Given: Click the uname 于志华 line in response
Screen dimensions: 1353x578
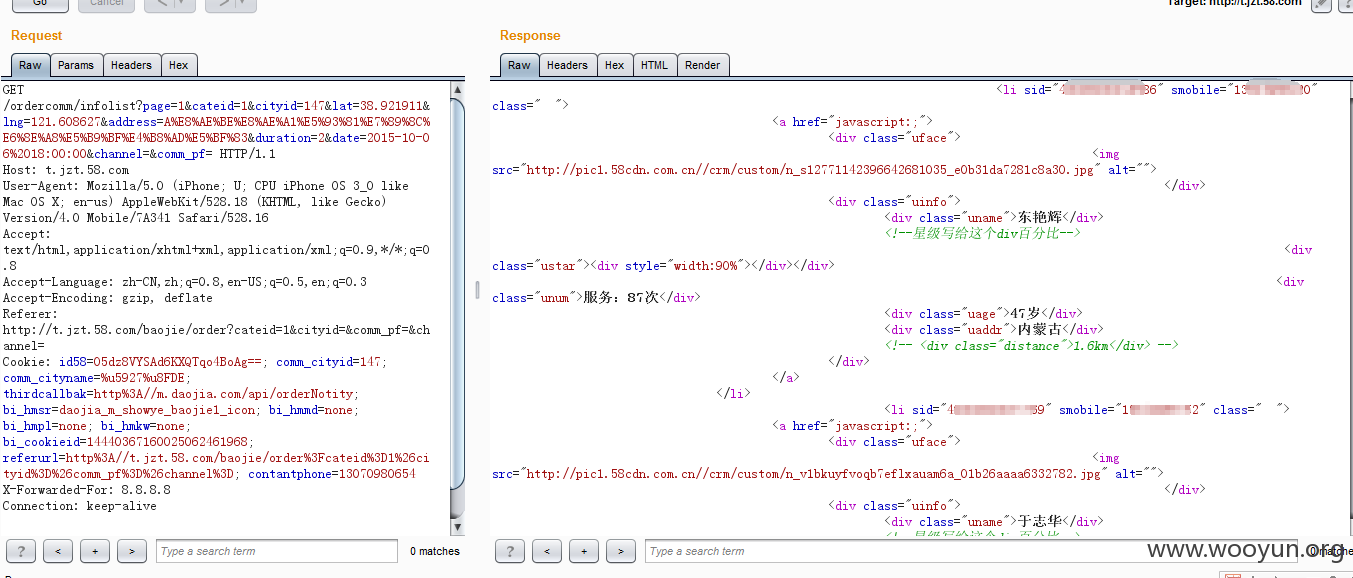Looking at the screenshot, I should pyautogui.click(x=994, y=521).
